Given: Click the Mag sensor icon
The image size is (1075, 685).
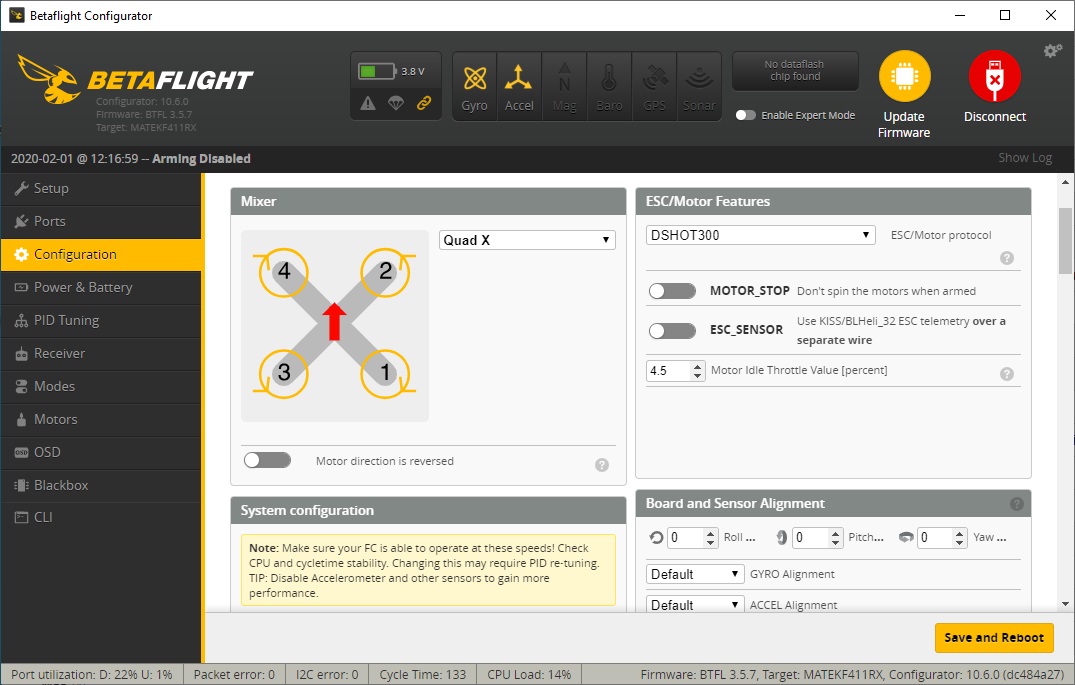Looking at the screenshot, I should pyautogui.click(x=564, y=86).
